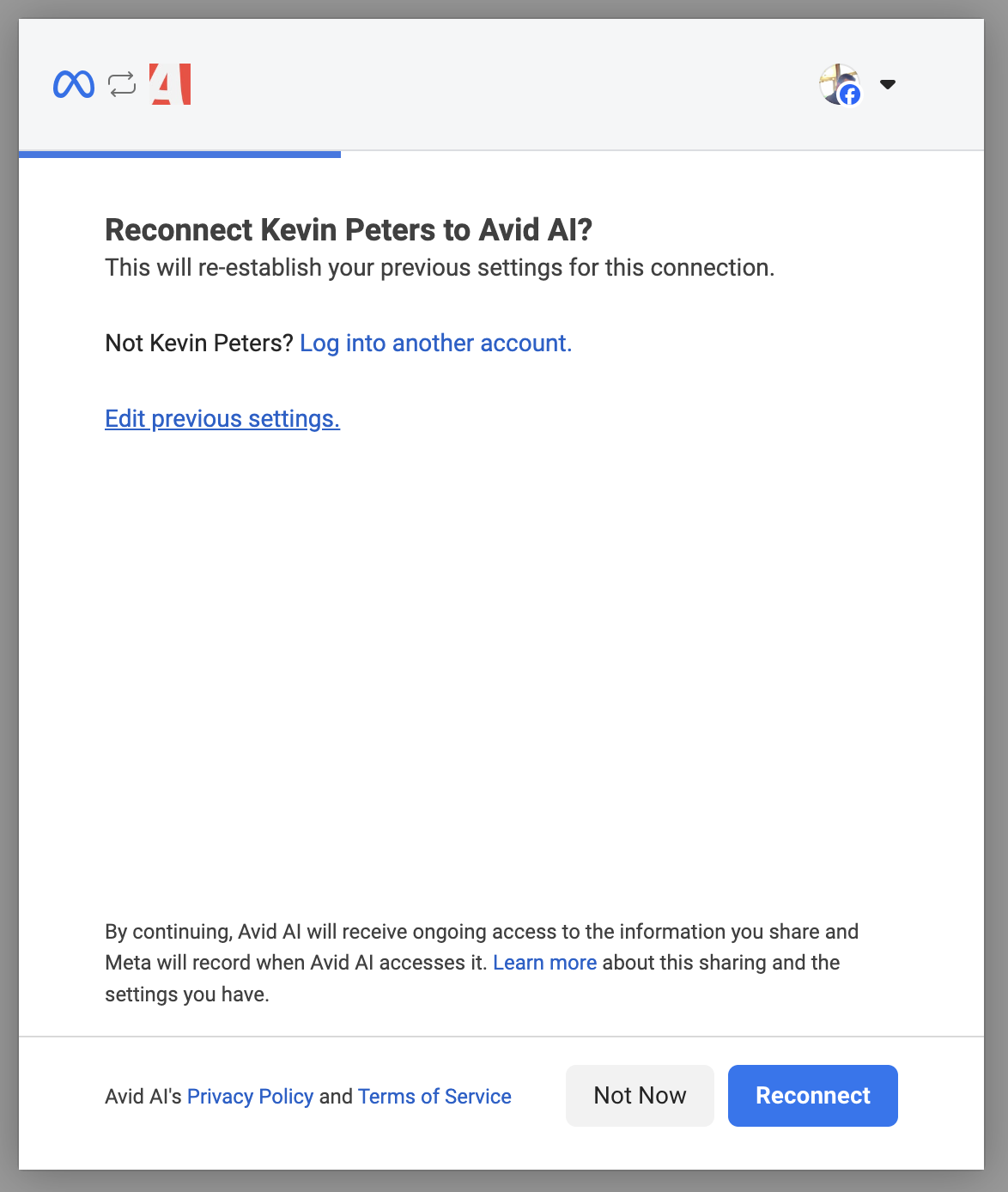Viewport: 1008px width, 1192px height.
Task: Click the 'This will re-establish' subtitle text
Action: pos(440,268)
